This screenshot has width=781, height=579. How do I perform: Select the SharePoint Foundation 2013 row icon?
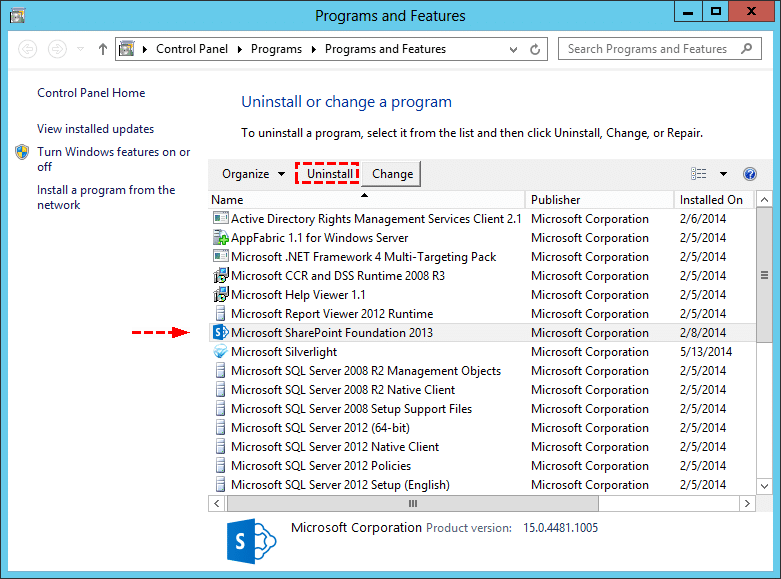pos(221,332)
